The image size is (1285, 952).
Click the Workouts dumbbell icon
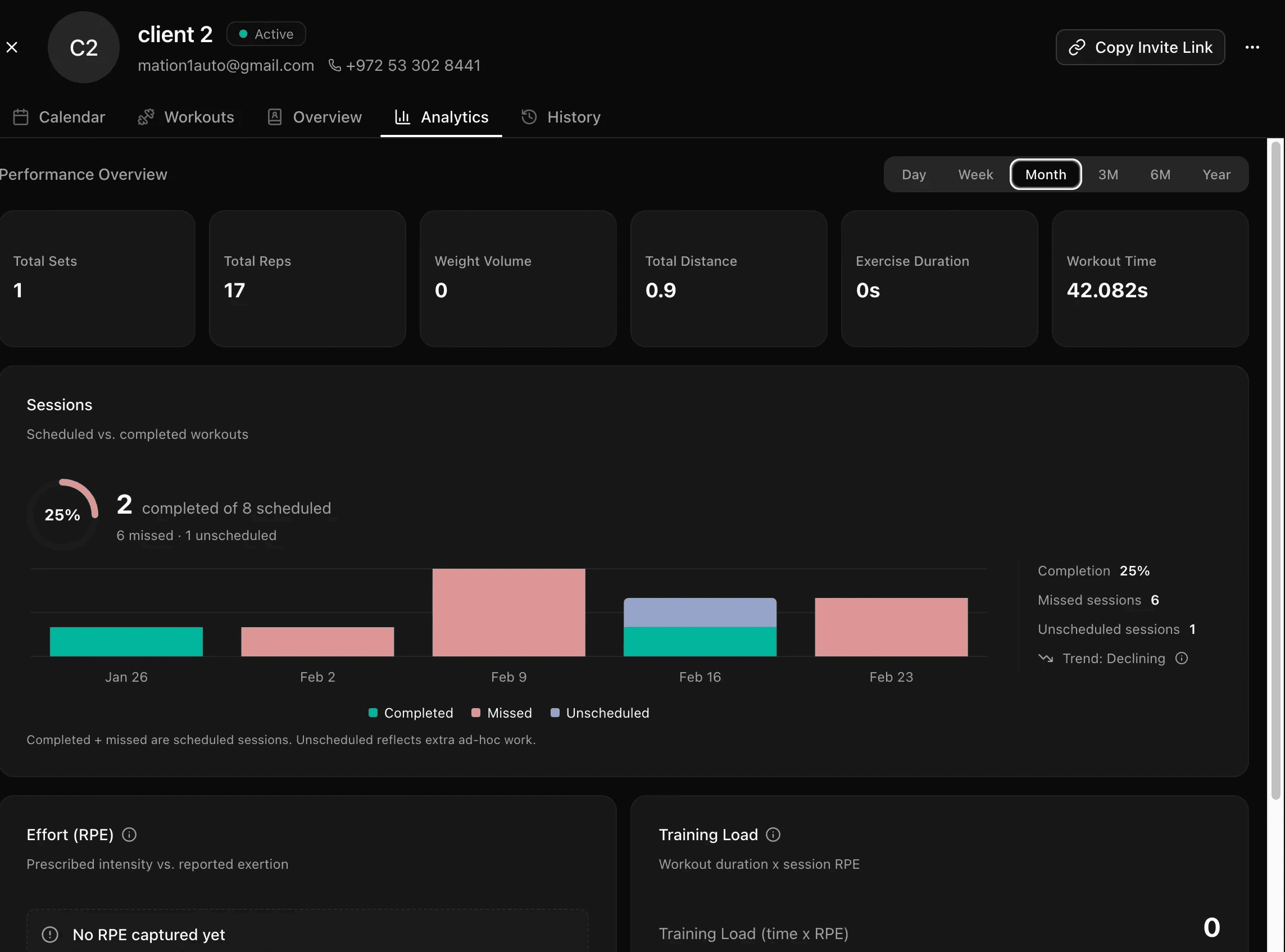pyautogui.click(x=146, y=117)
